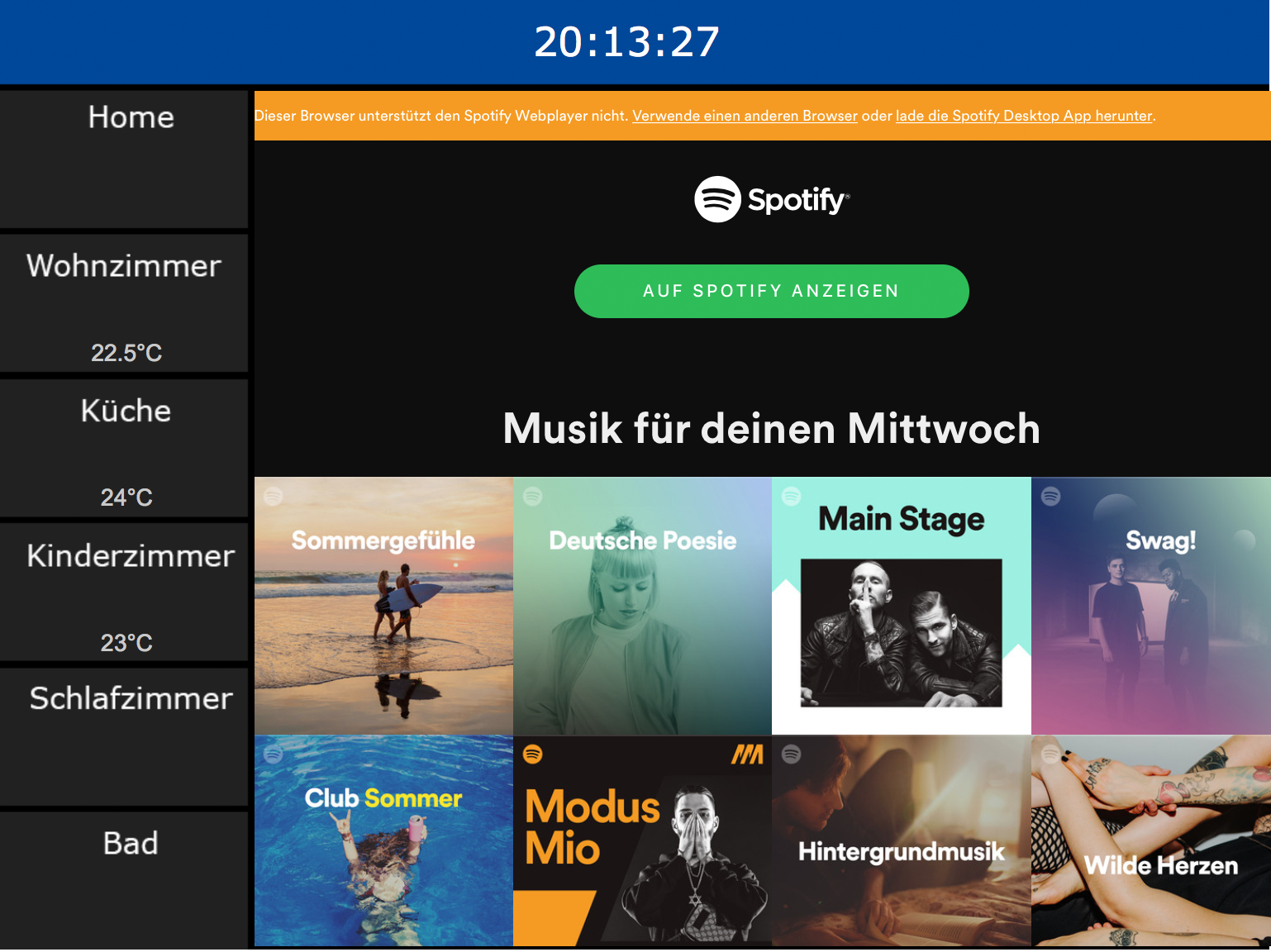Image resolution: width=1271 pixels, height=952 pixels.
Task: Click the Spotify badge on Deutsche Poesie cover
Action: pos(533,496)
